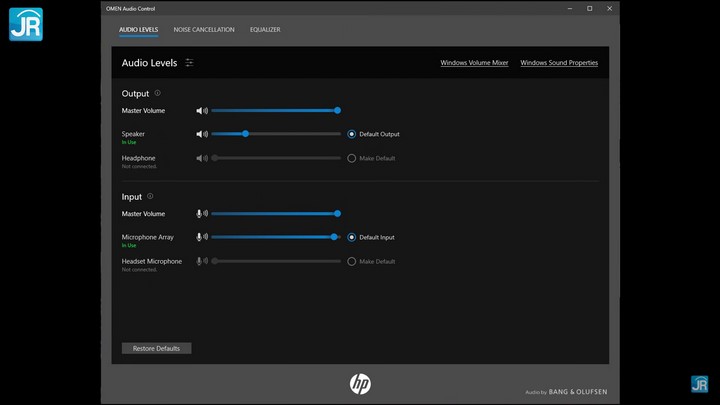Mute the Microphone Array icon
This screenshot has height=405, width=720.
point(202,238)
